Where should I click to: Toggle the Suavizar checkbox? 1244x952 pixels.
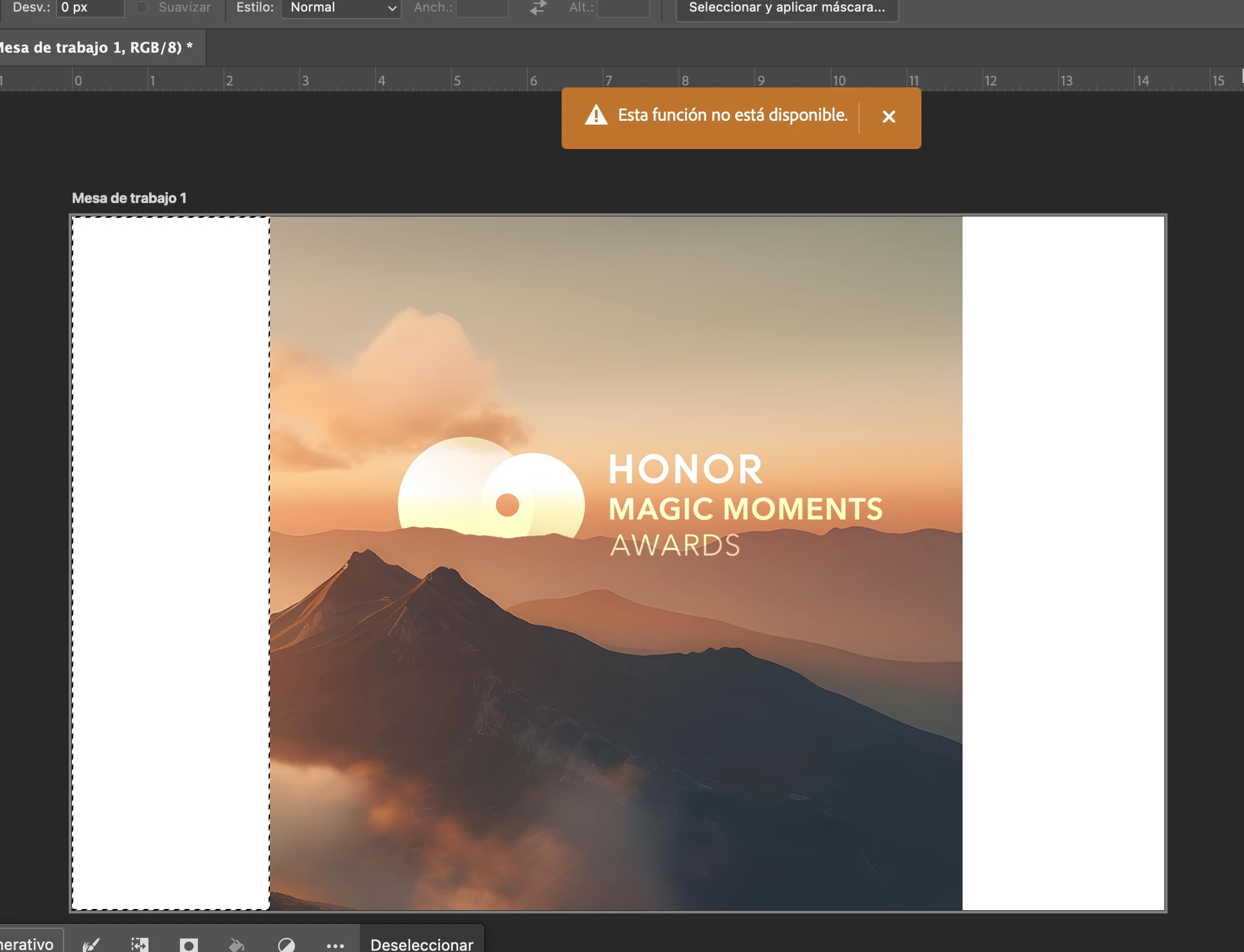coord(142,7)
